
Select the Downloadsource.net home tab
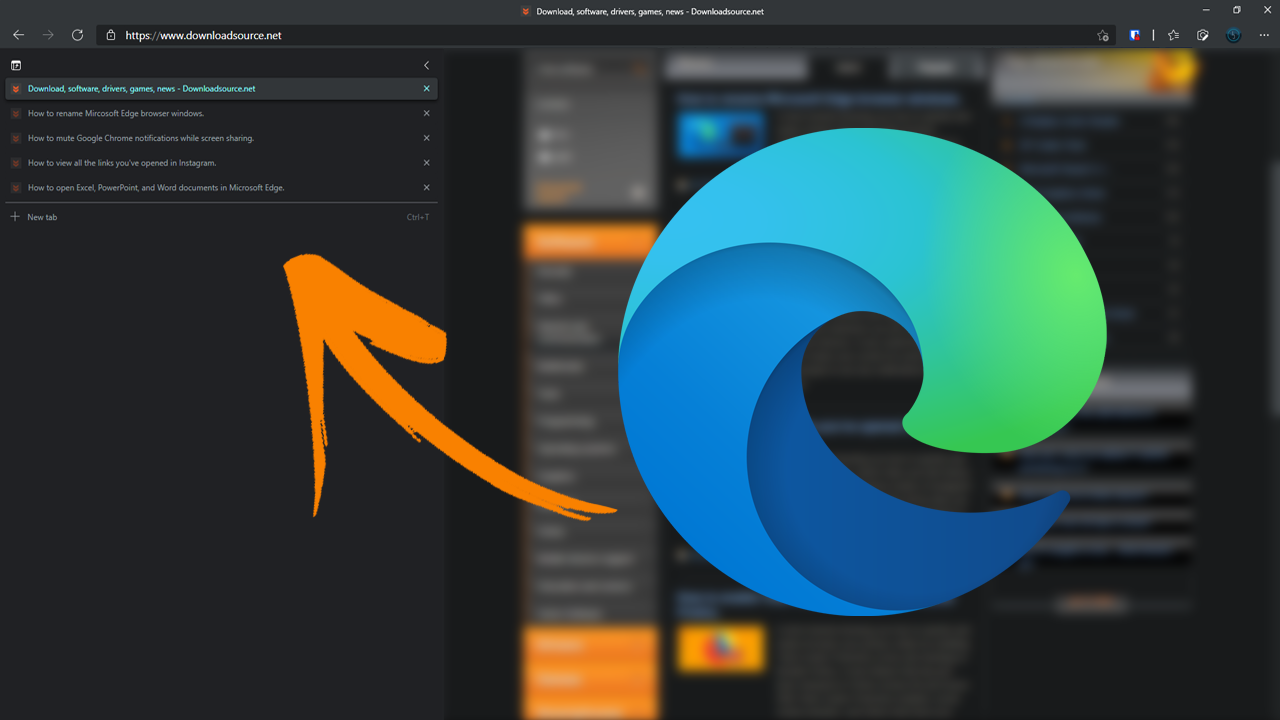click(x=222, y=89)
